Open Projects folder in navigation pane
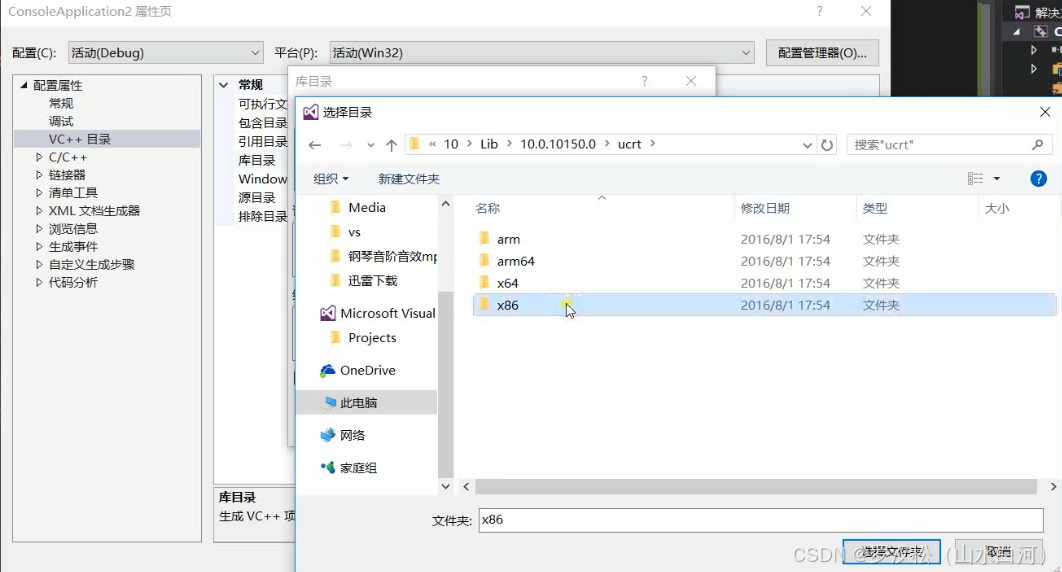 (x=372, y=338)
